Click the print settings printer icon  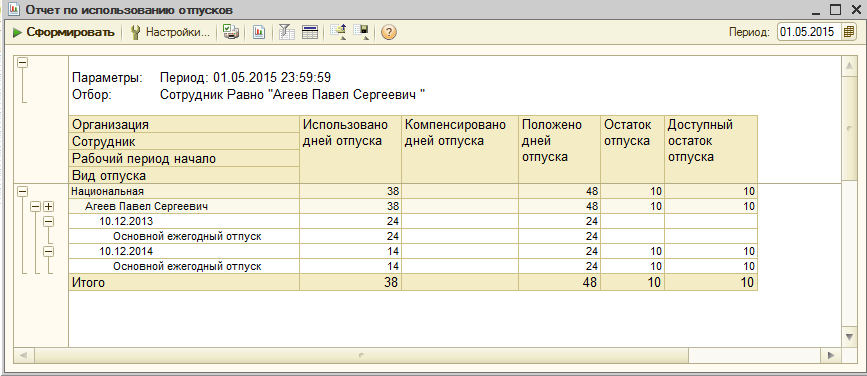231,33
